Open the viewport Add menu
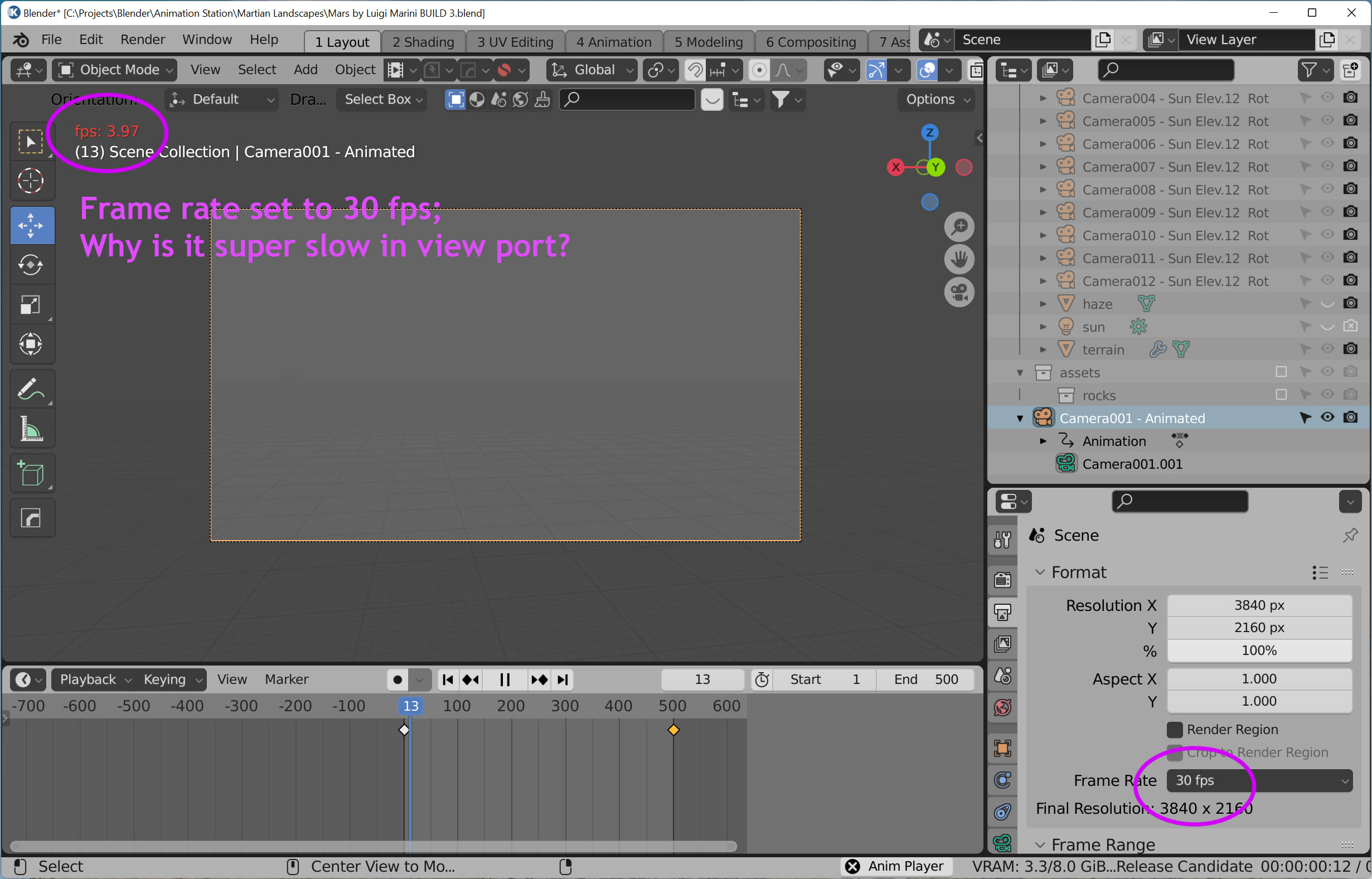This screenshot has height=879, width=1372. [306, 70]
